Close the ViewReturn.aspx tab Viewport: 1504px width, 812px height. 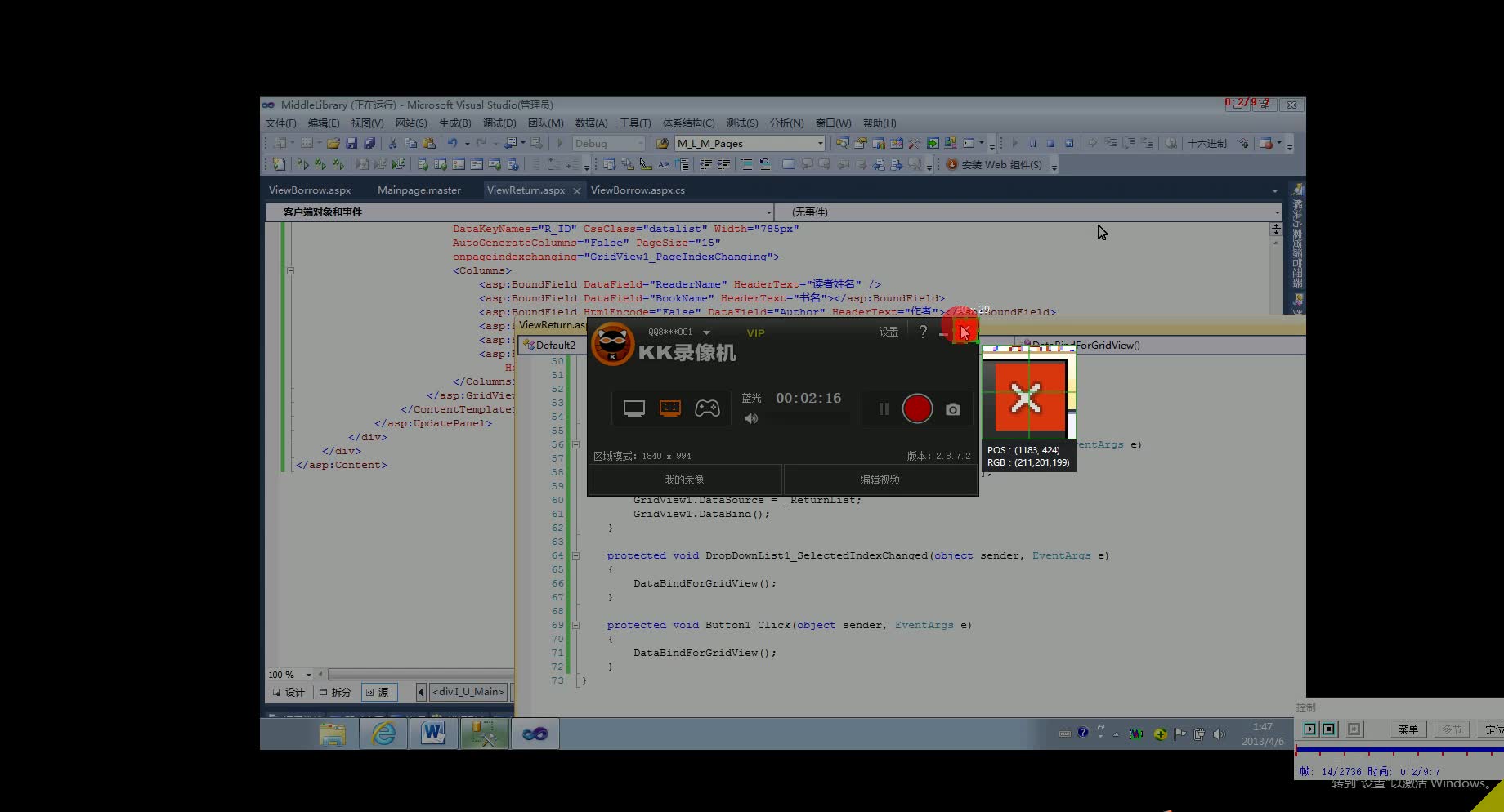tap(576, 190)
